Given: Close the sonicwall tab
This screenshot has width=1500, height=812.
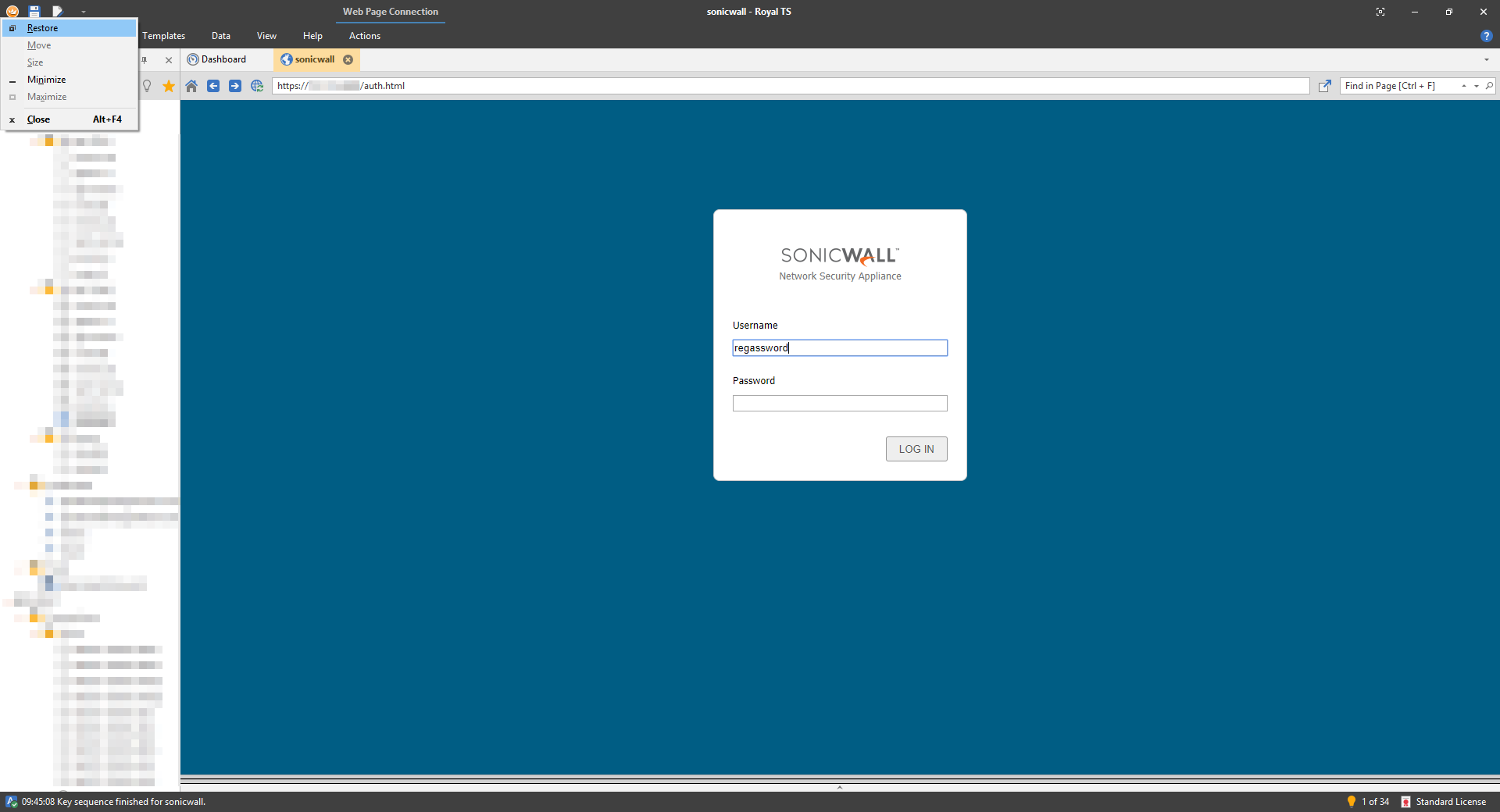Looking at the screenshot, I should coord(348,59).
